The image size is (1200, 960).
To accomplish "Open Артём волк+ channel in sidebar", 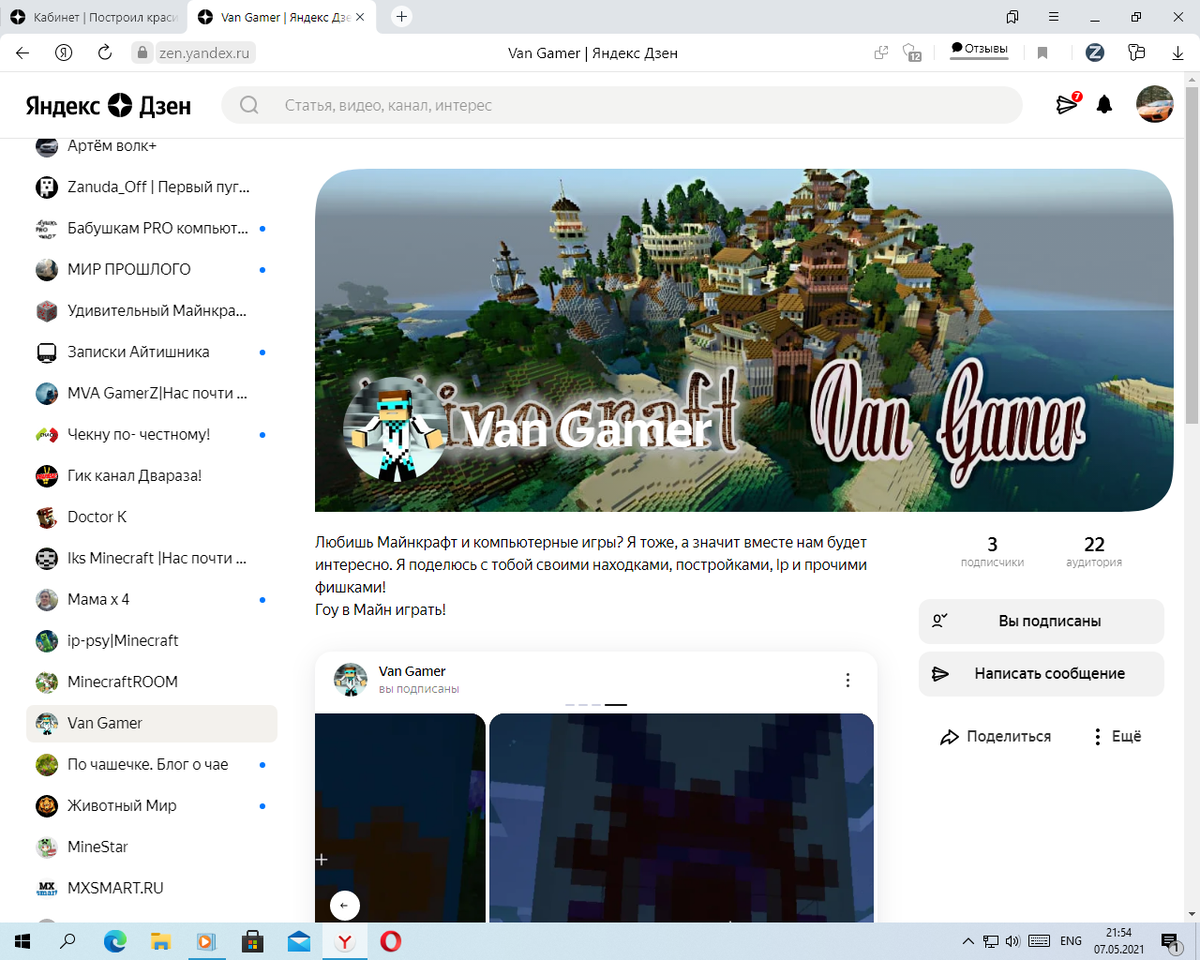I will (x=151, y=146).
